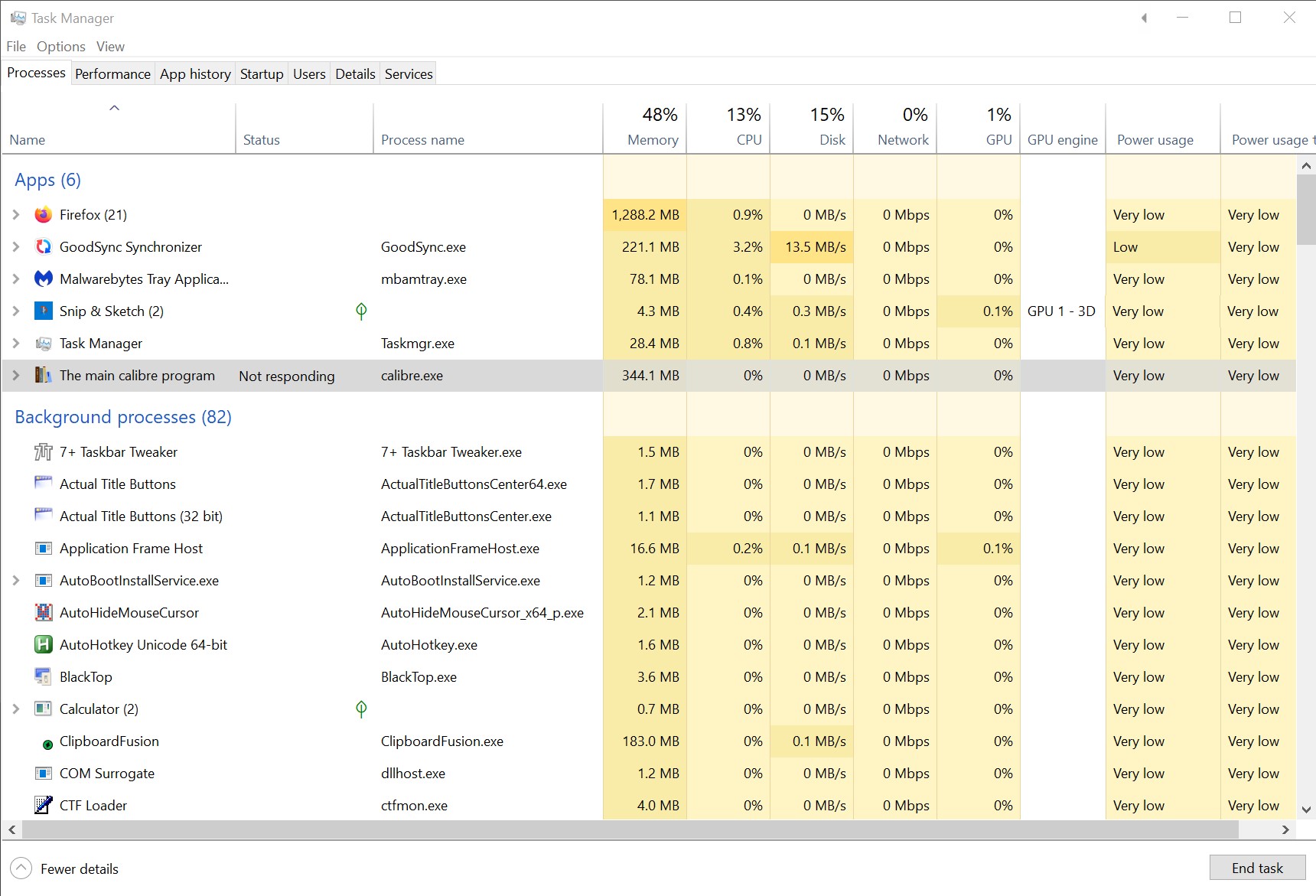Click the vertical scrollbar up arrow
This screenshot has height=896, width=1316.
point(1306,165)
